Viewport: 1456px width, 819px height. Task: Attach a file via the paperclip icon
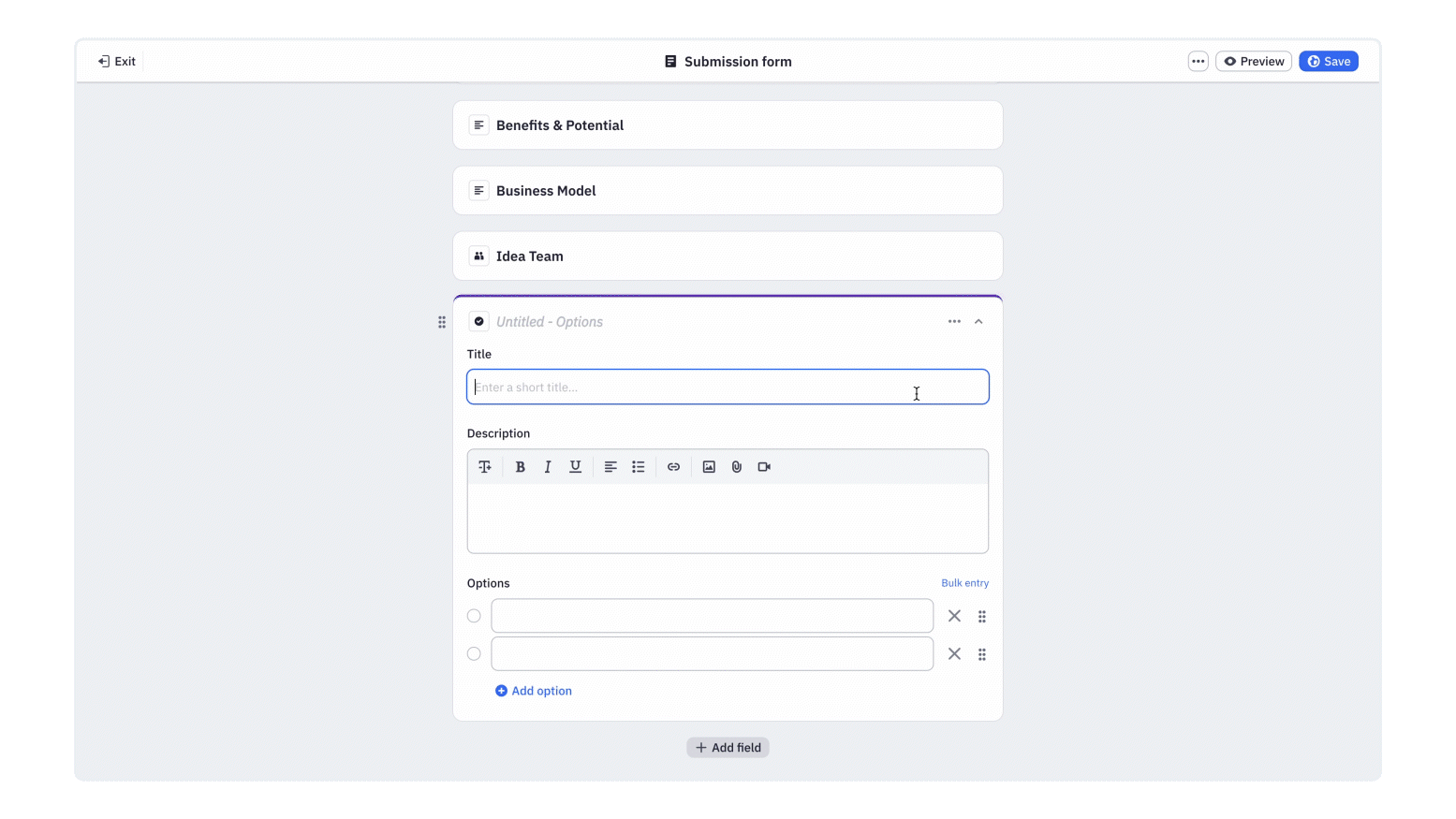(736, 466)
